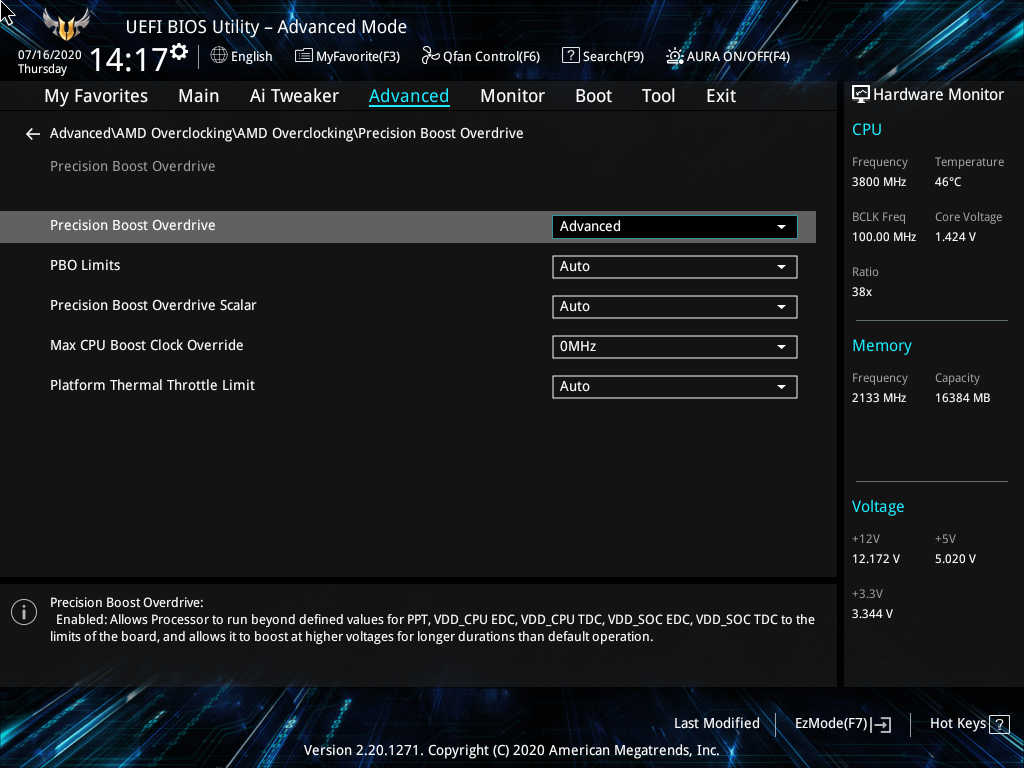The height and width of the screenshot is (768, 1024).
Task: Click Qfan Control(F6) label
Action: click(491, 57)
